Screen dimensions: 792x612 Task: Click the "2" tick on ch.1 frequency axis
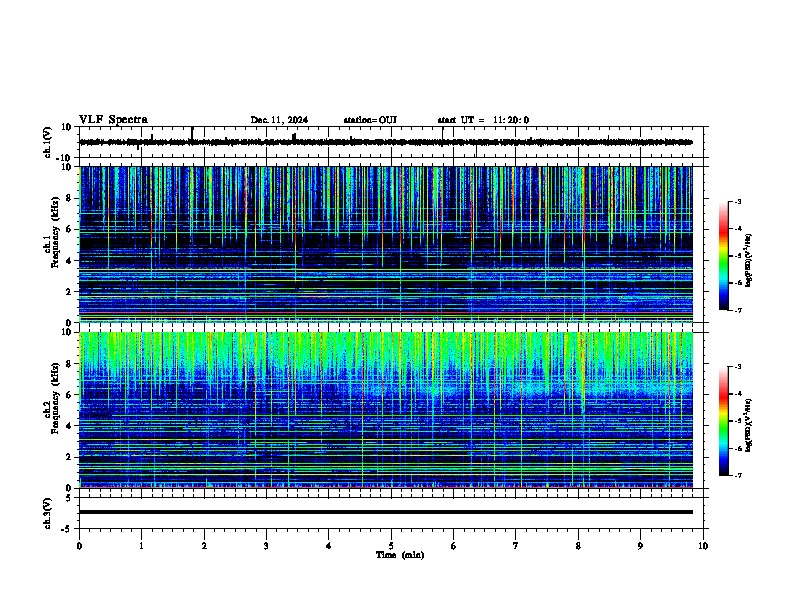[70, 292]
